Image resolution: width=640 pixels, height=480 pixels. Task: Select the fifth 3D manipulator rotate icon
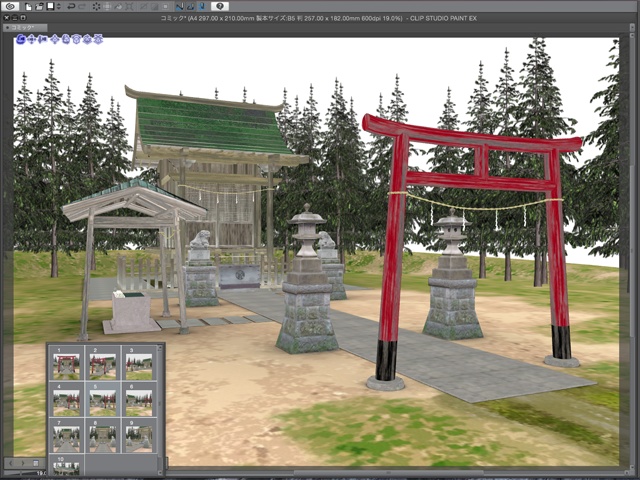point(66,39)
